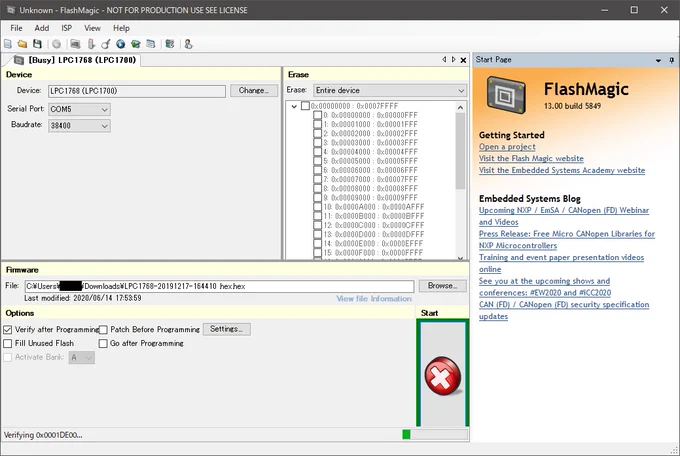Open CAN (FD) security specification updates link

pyautogui.click(x=564, y=310)
